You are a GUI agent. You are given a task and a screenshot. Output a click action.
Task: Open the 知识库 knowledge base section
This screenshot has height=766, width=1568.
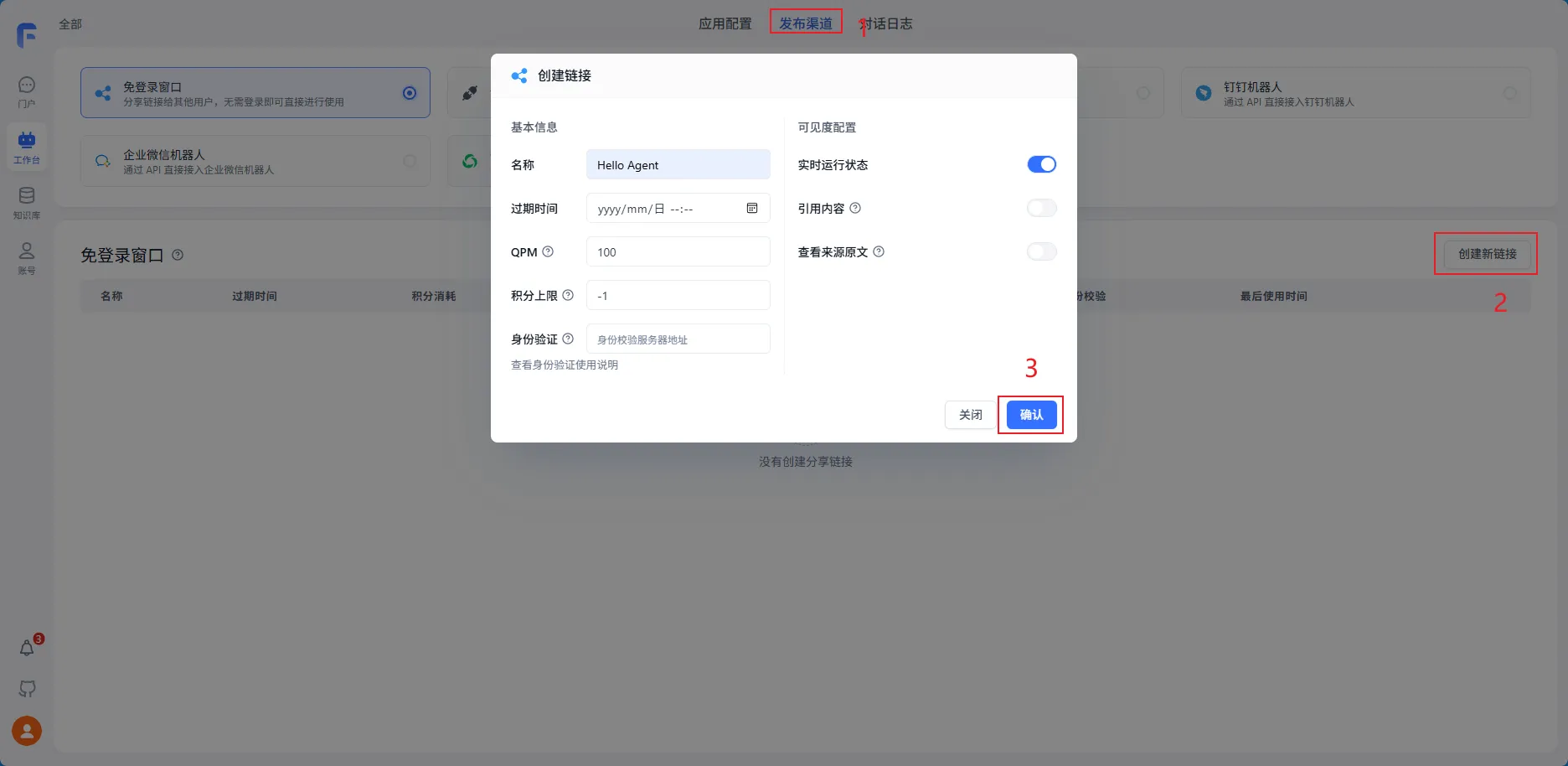[x=26, y=201]
